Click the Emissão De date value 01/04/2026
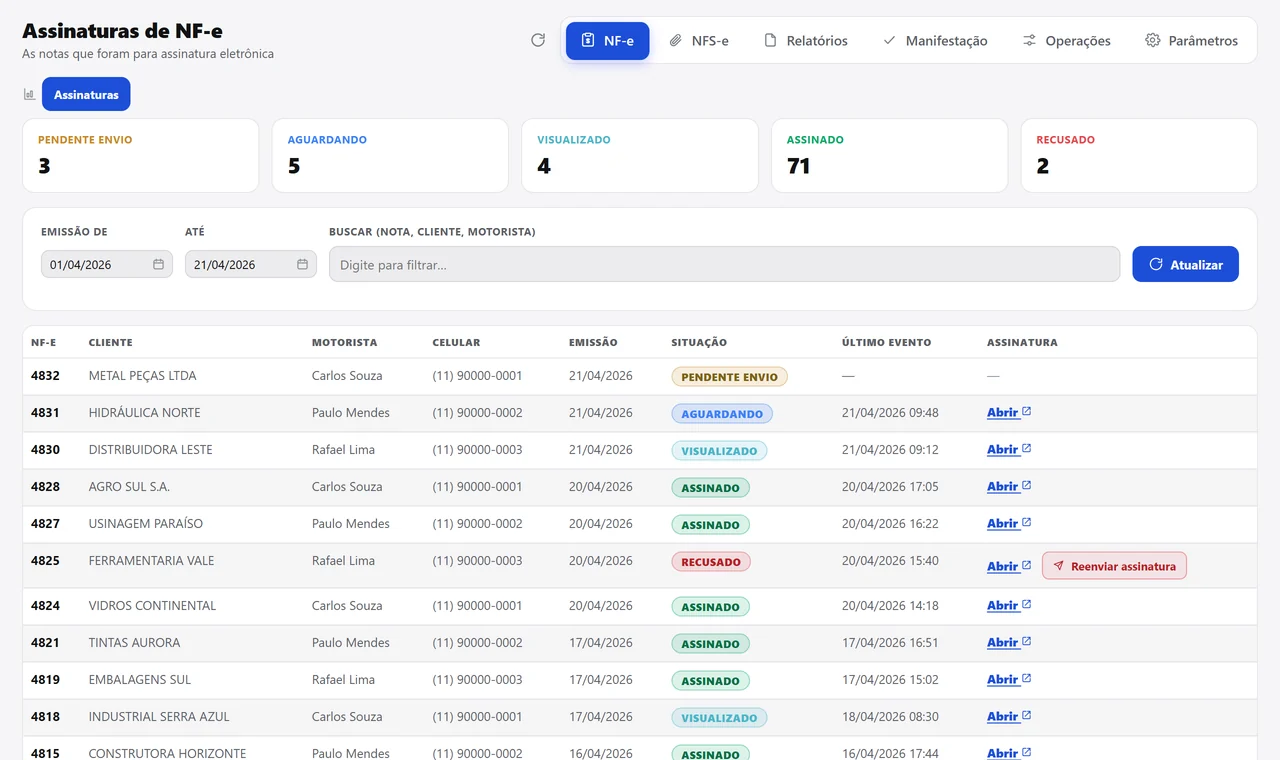This screenshot has height=760, width=1280. [81, 265]
